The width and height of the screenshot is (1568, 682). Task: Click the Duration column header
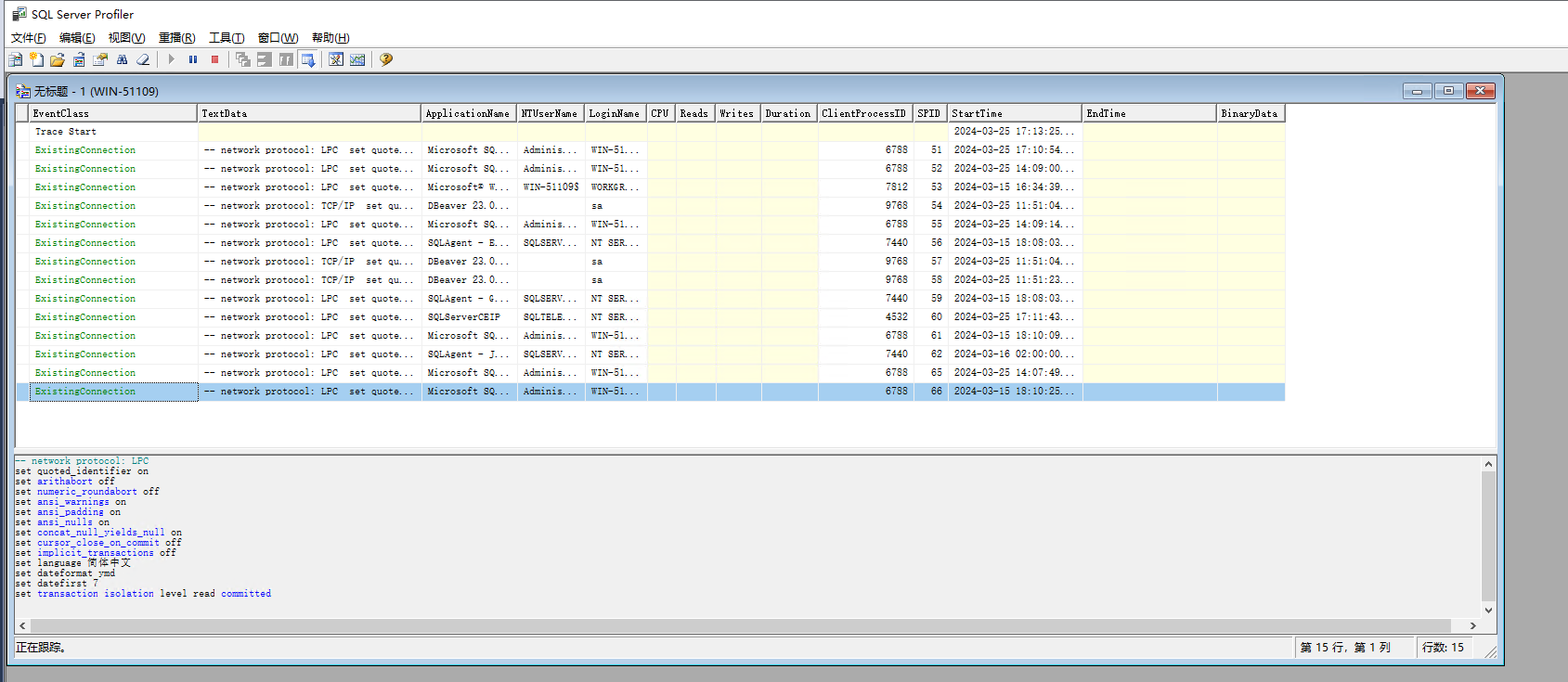point(789,113)
